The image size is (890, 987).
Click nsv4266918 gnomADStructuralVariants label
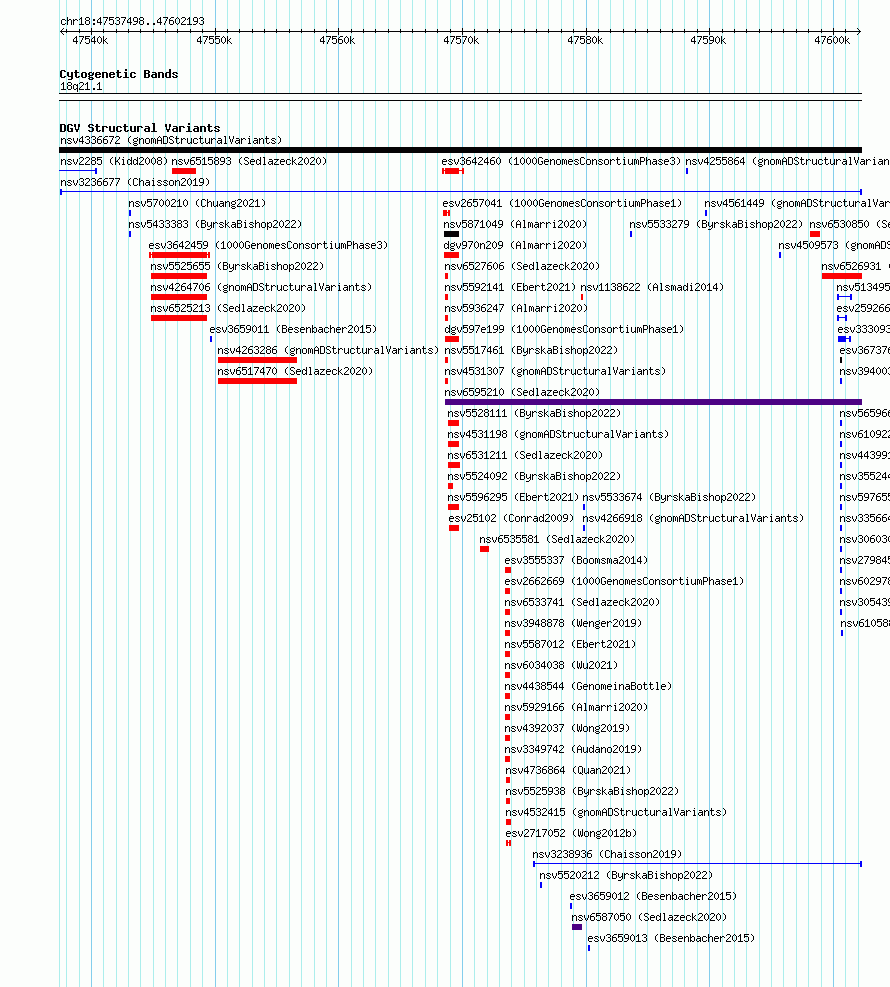pyautogui.click(x=693, y=518)
